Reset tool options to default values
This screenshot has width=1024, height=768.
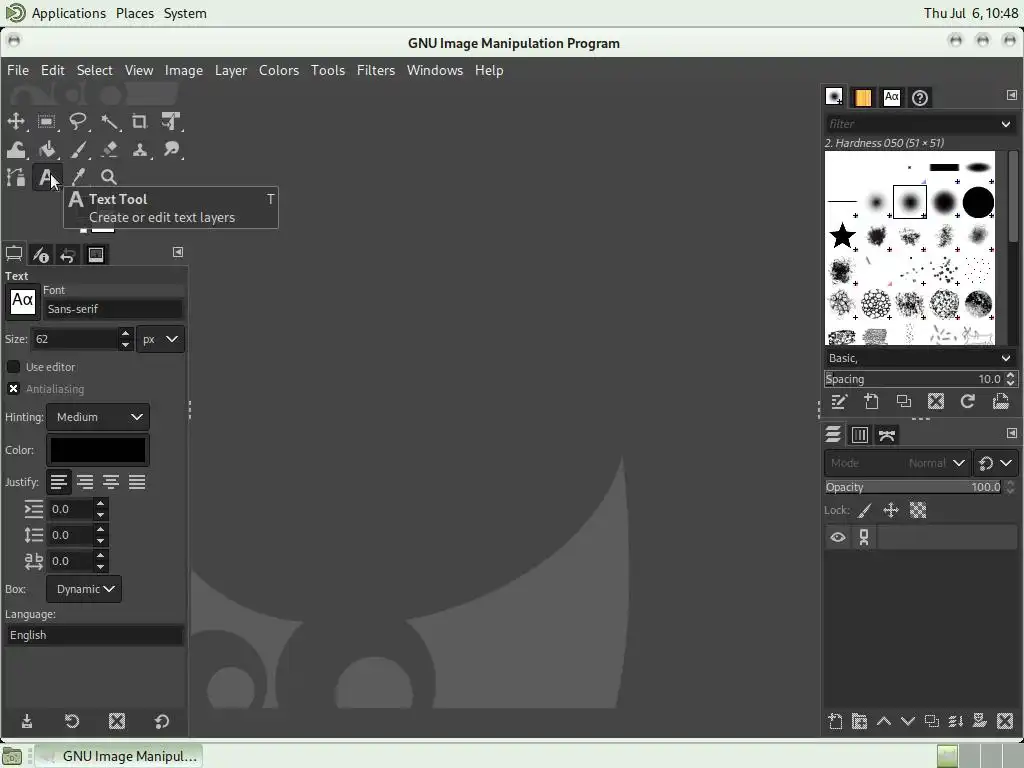(x=161, y=721)
